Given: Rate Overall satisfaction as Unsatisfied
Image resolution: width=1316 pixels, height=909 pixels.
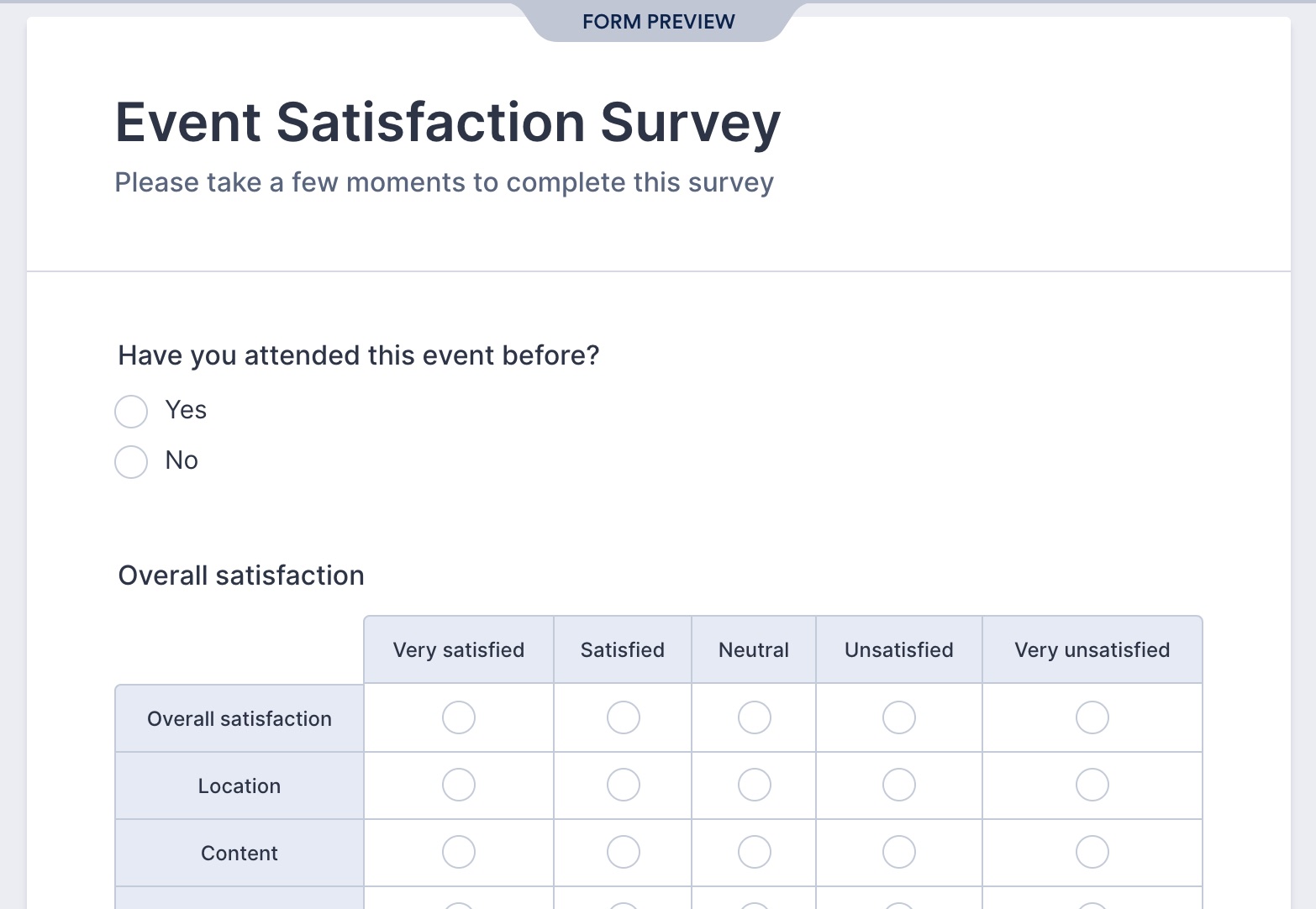Looking at the screenshot, I should (899, 717).
